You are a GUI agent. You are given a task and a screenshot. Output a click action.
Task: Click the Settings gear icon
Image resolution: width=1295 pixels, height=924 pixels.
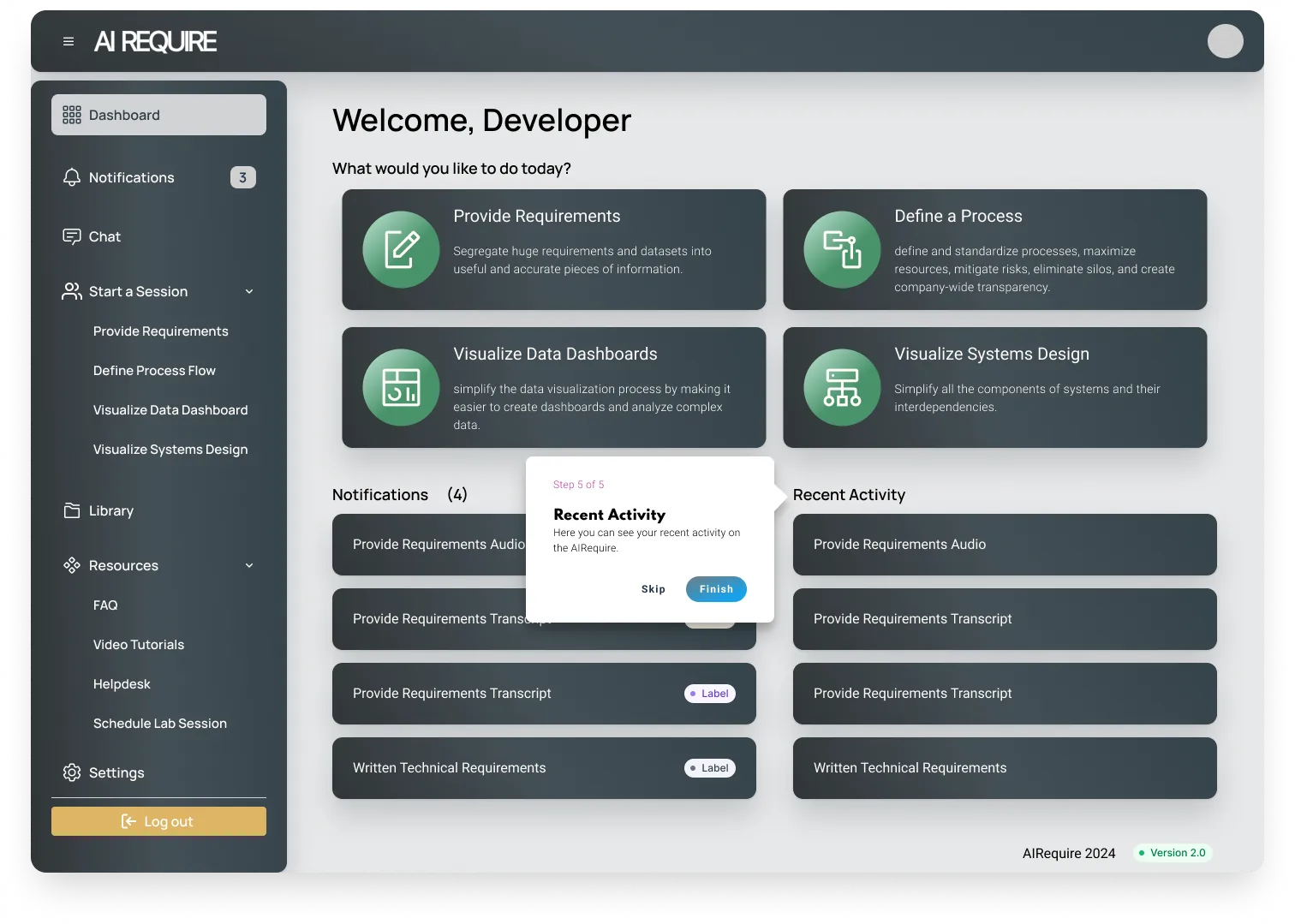(x=72, y=772)
